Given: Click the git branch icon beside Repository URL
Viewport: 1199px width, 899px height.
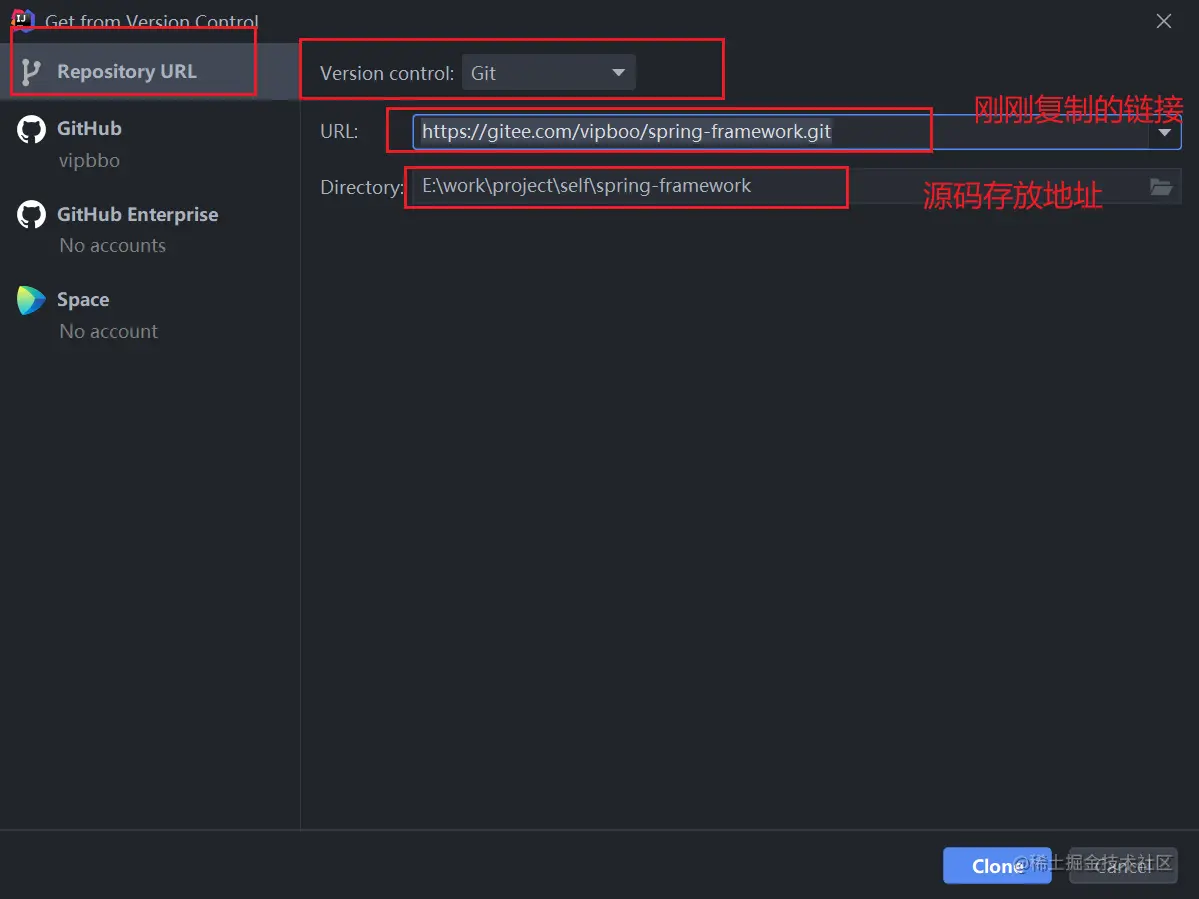Looking at the screenshot, I should [31, 72].
